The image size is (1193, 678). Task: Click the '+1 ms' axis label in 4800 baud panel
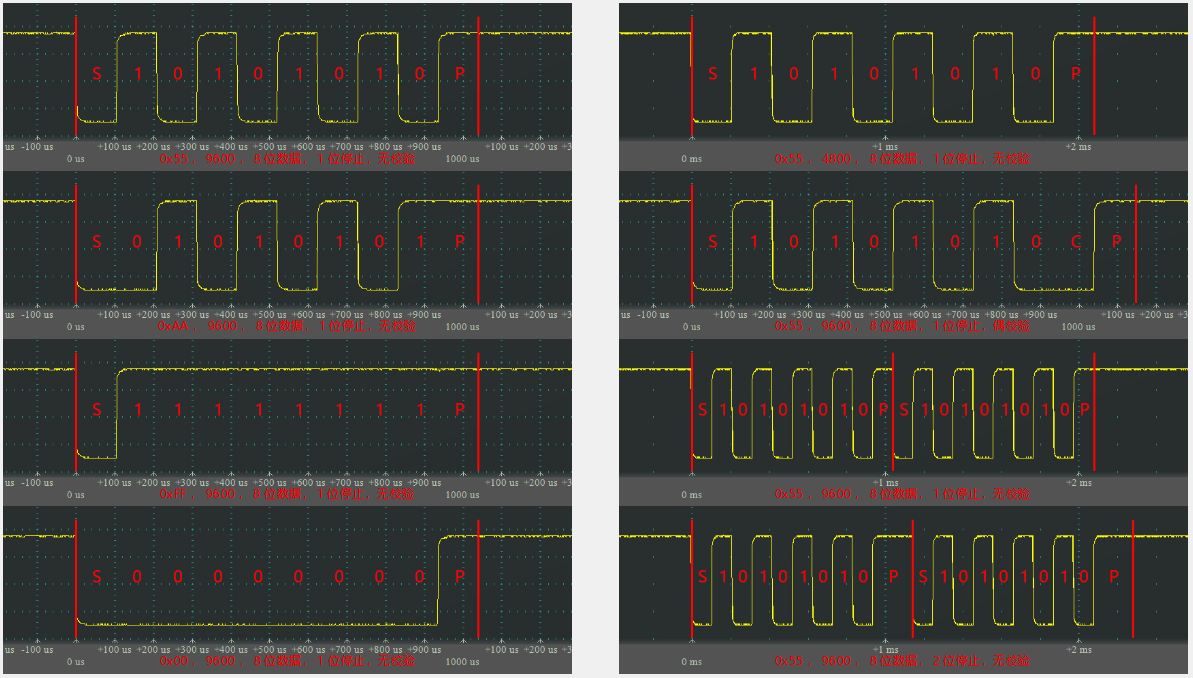[885, 147]
